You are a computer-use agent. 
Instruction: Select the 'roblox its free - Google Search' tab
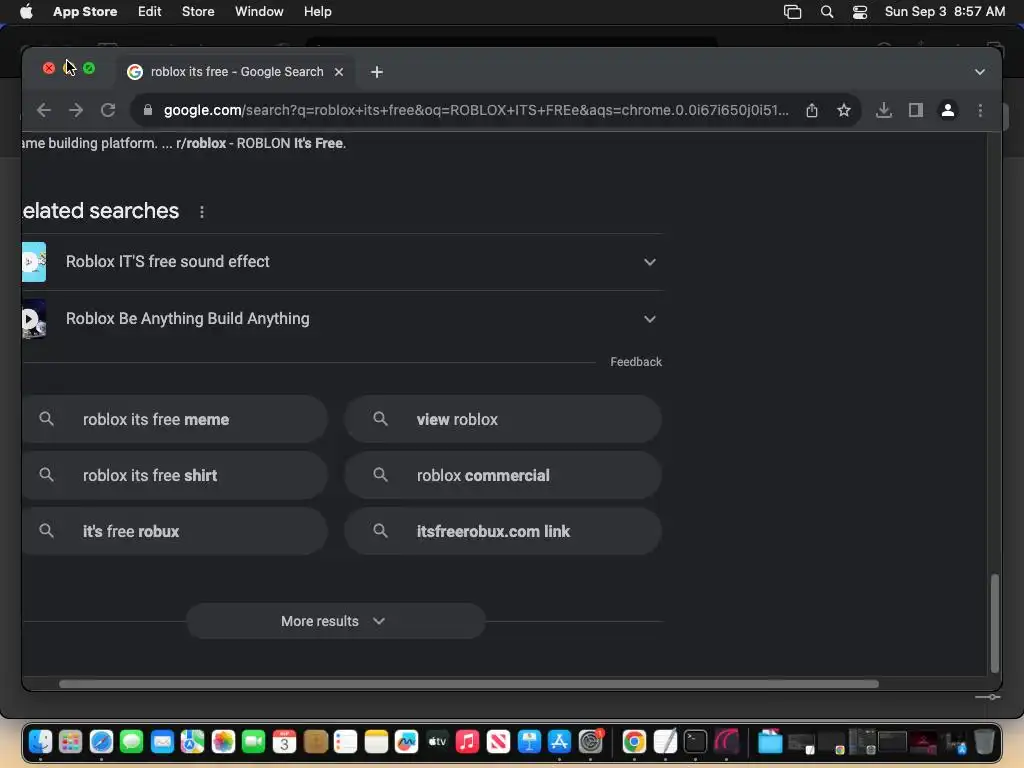tap(236, 72)
